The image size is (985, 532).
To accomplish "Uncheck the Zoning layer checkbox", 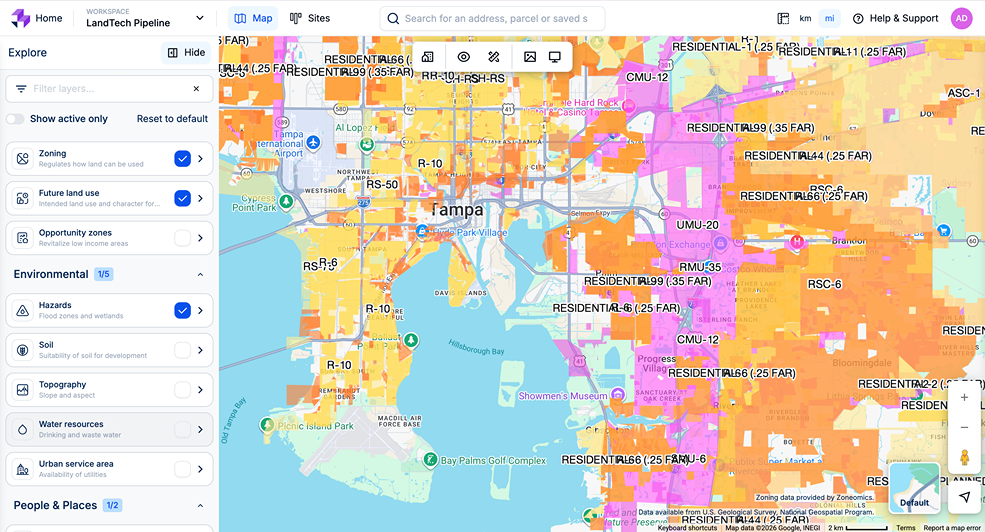I will pos(182,159).
